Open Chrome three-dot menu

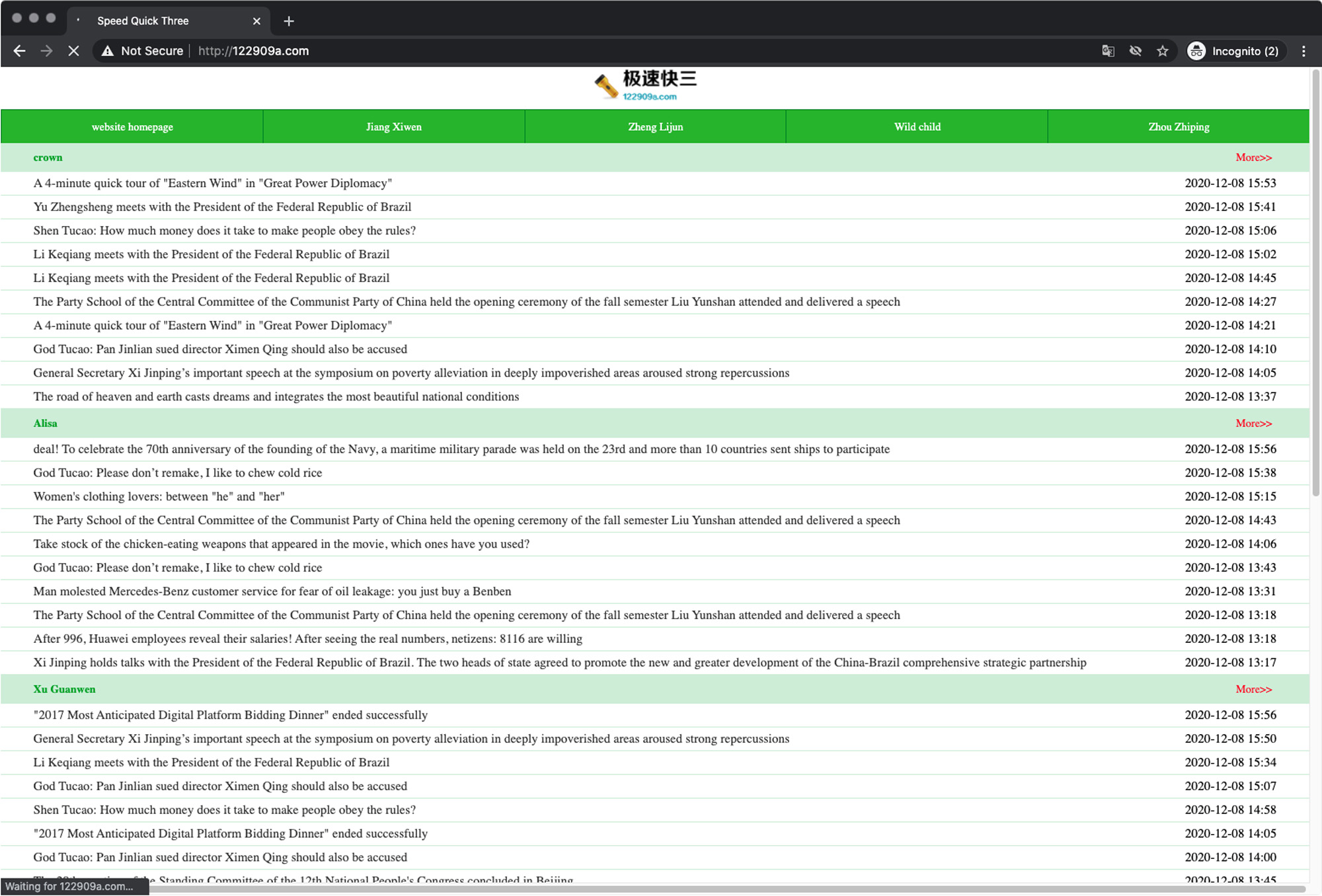click(1303, 51)
